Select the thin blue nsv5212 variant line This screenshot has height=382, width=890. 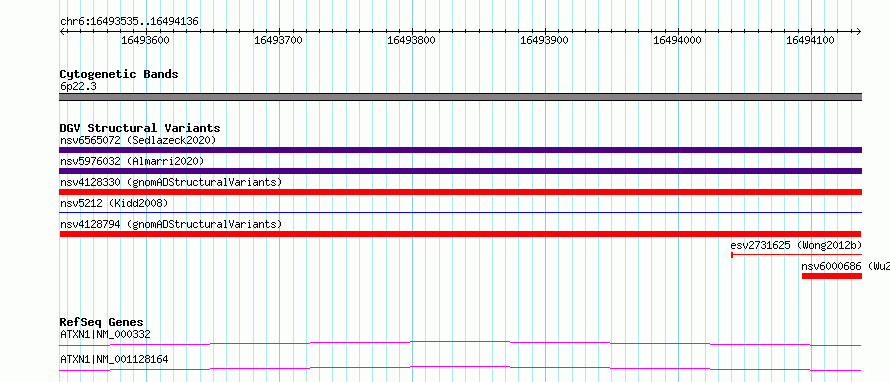click(460, 212)
